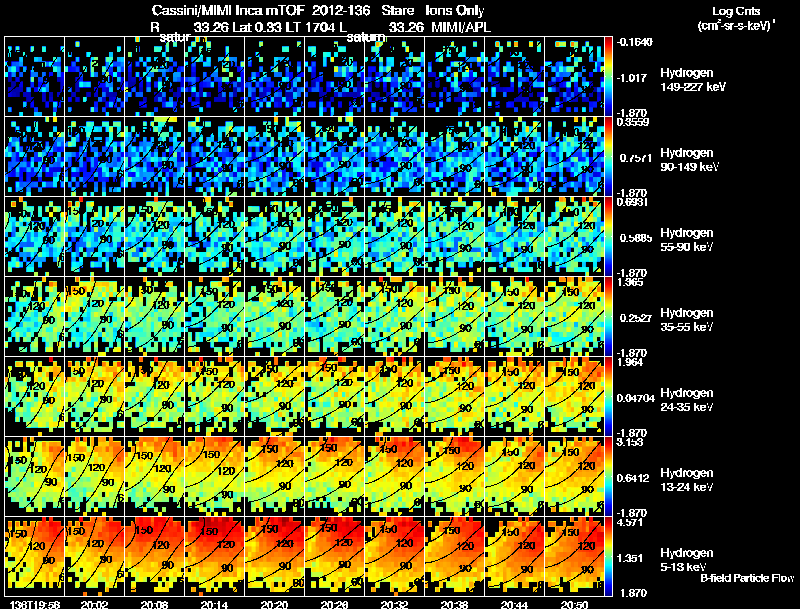This screenshot has width=800, height=609.
Task: Click the '1.351' color scale value
Action: click(630, 559)
